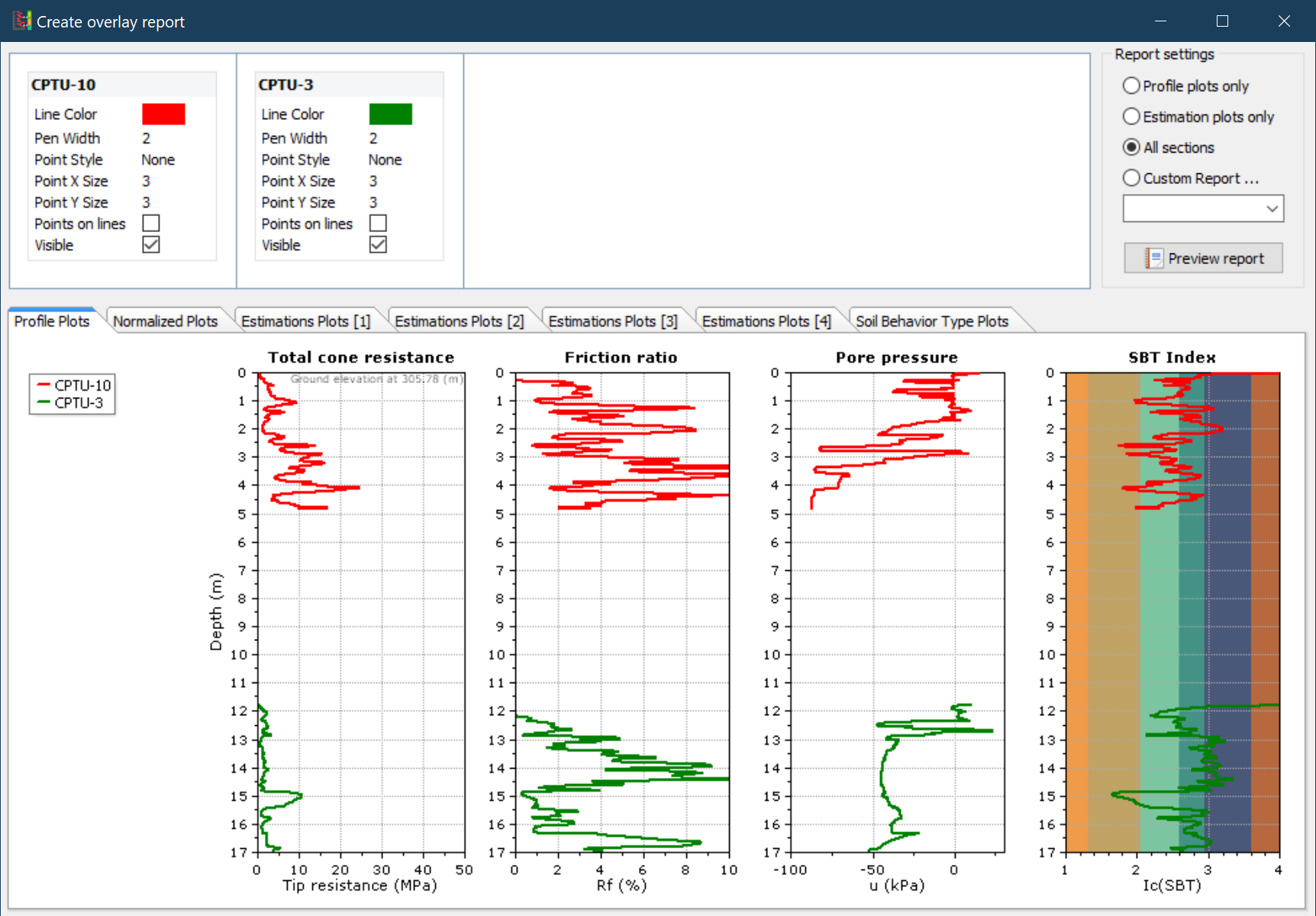The width and height of the screenshot is (1316, 916).
Task: Click the CPTU-3 panel header
Action: click(x=284, y=84)
